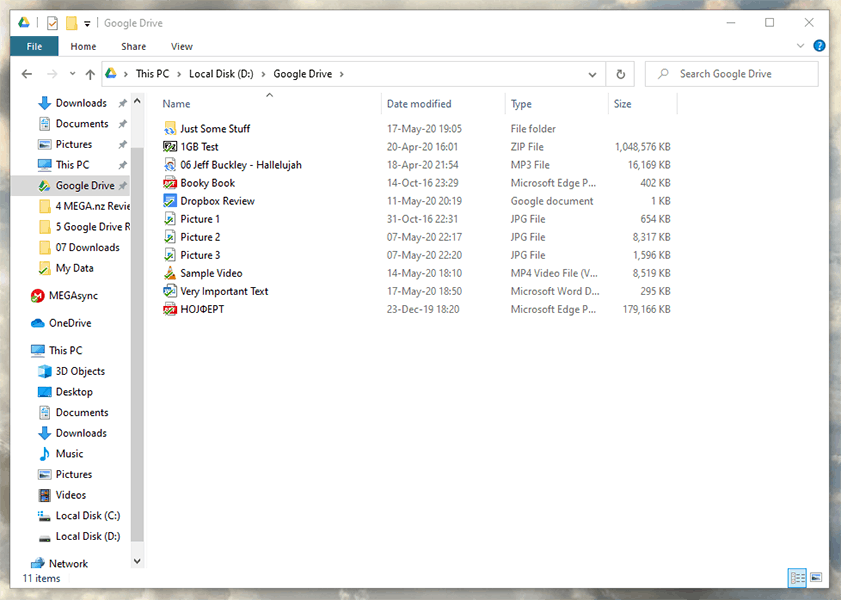Click the New folder quick access icon
The image size is (841, 600).
(71, 23)
